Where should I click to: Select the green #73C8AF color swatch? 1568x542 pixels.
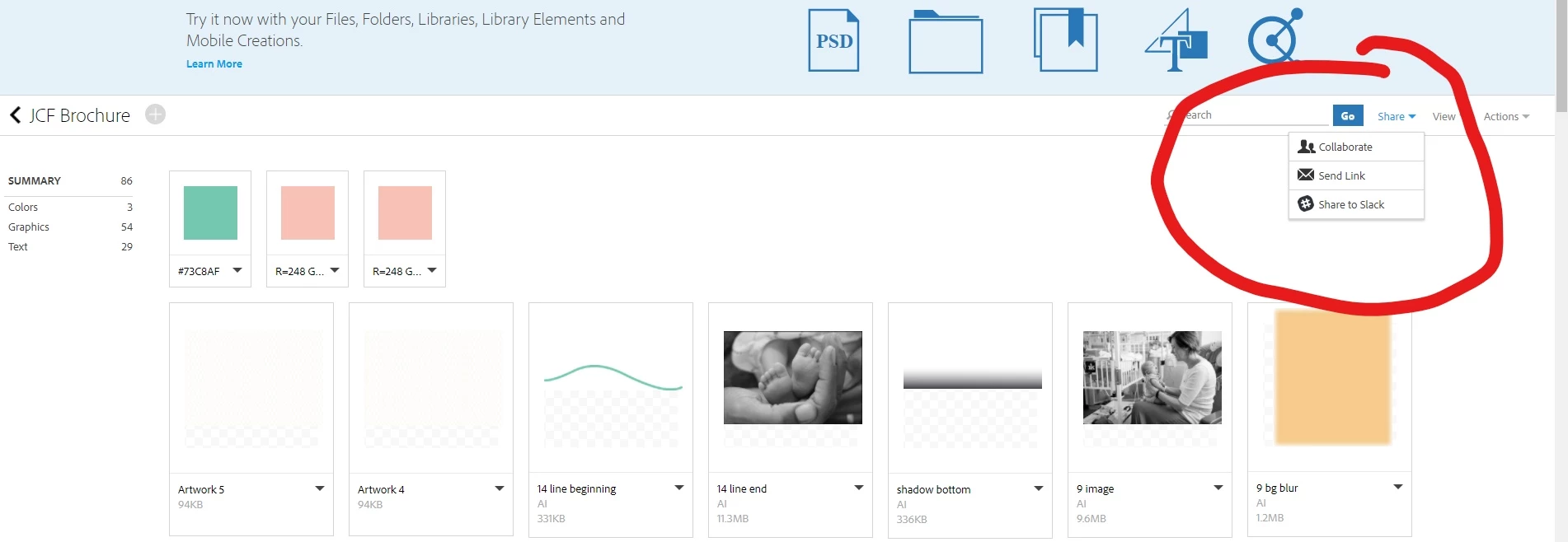pyautogui.click(x=210, y=213)
